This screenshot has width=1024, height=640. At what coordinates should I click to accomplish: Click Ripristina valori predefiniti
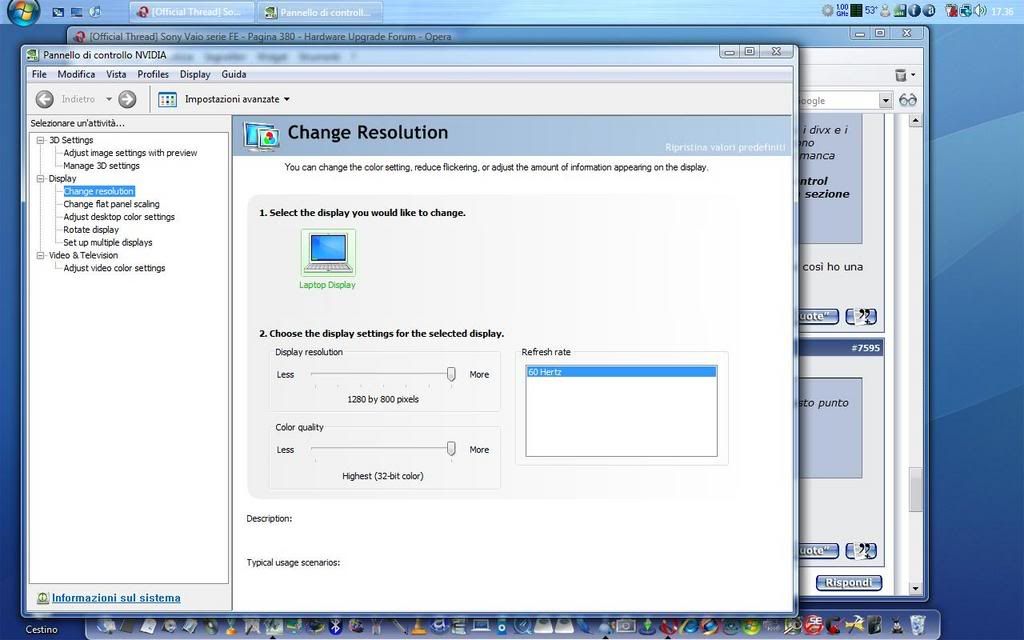click(x=725, y=147)
